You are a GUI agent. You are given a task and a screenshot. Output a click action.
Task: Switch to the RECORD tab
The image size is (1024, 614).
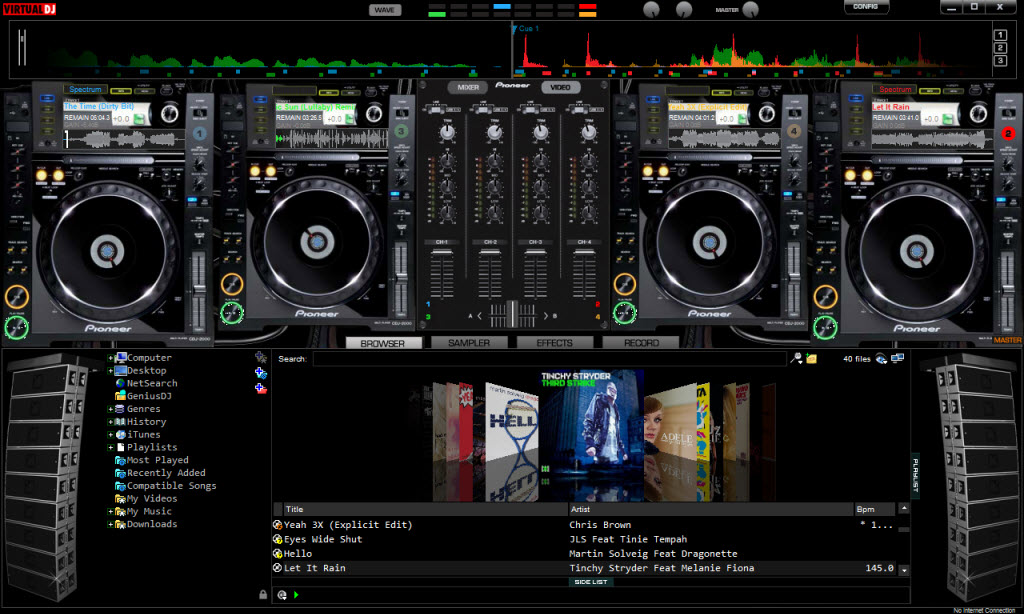pos(641,343)
